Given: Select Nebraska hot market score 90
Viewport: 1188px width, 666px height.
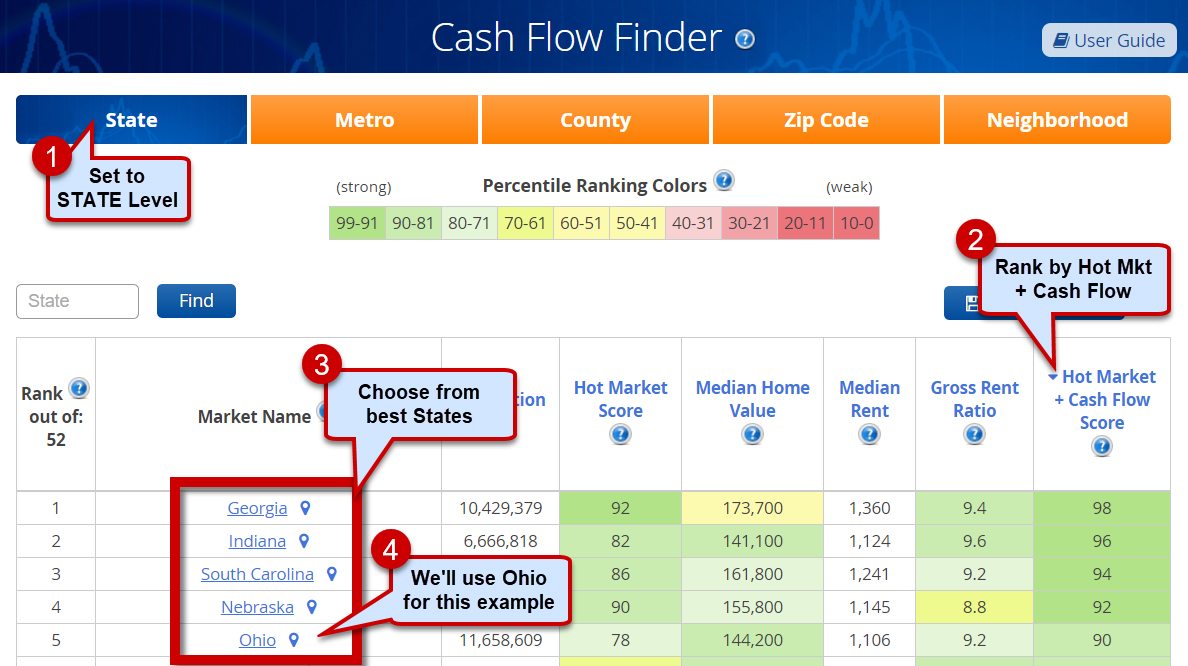Looking at the screenshot, I should coord(621,607).
